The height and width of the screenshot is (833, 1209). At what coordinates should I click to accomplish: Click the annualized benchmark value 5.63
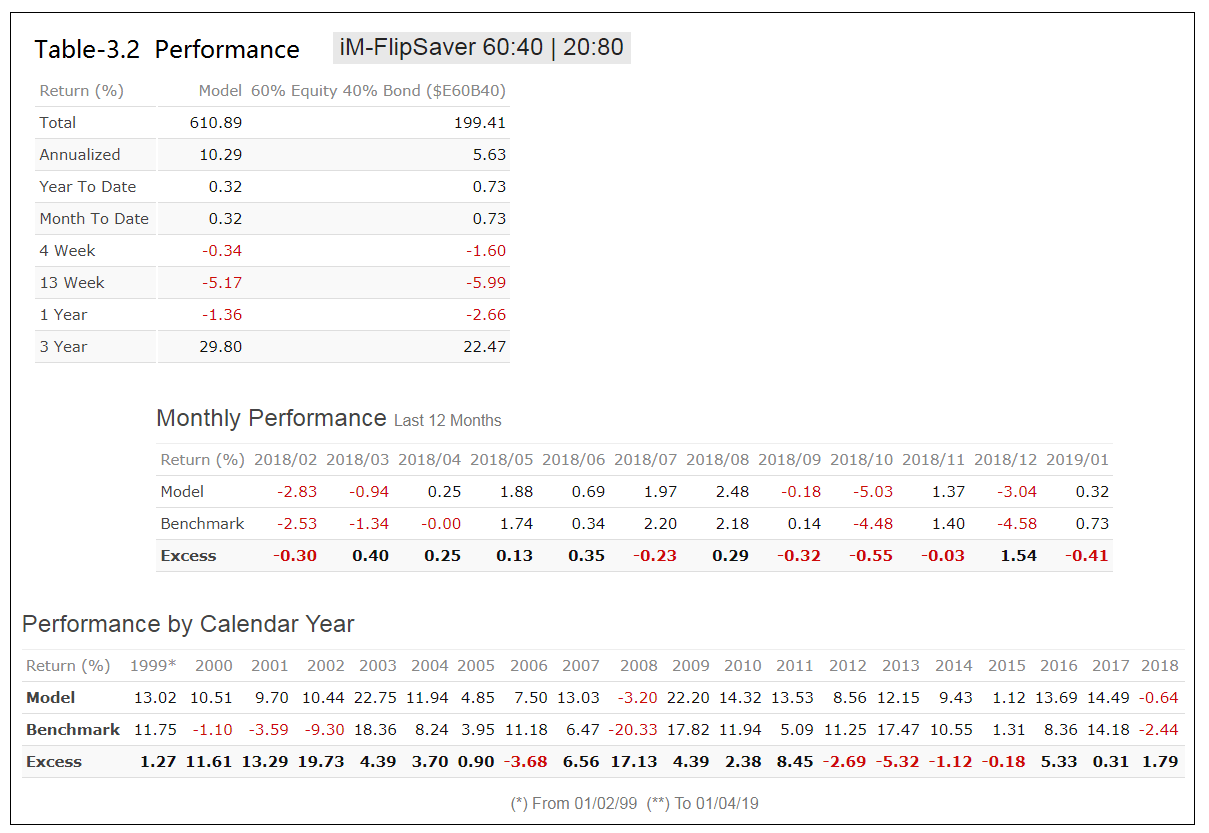pyautogui.click(x=489, y=155)
